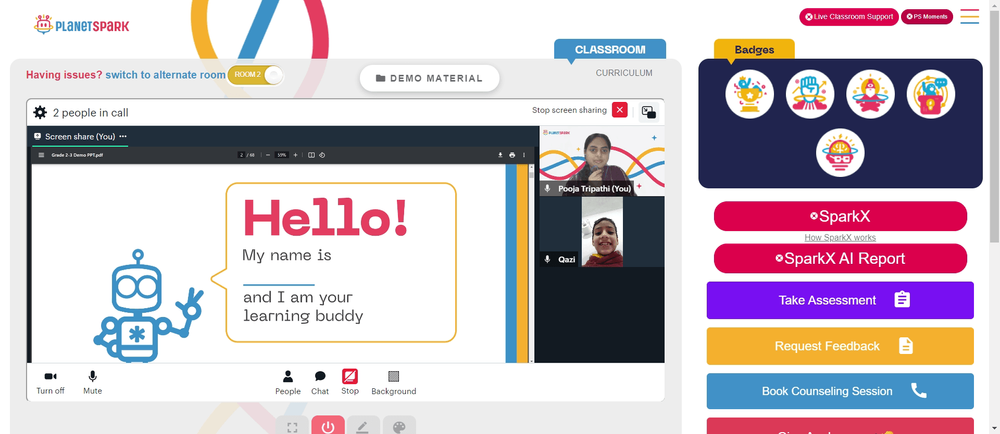Click Book Counseling Session button
This screenshot has width=1000, height=434.
(x=840, y=391)
